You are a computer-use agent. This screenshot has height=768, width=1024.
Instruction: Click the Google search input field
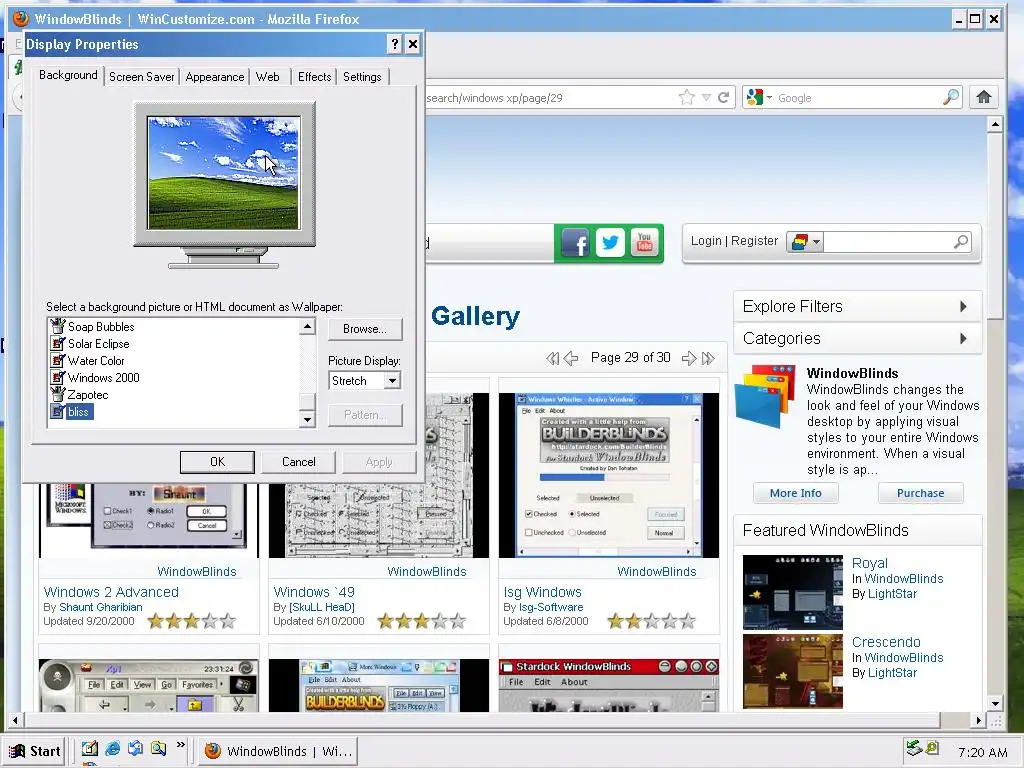coord(858,98)
